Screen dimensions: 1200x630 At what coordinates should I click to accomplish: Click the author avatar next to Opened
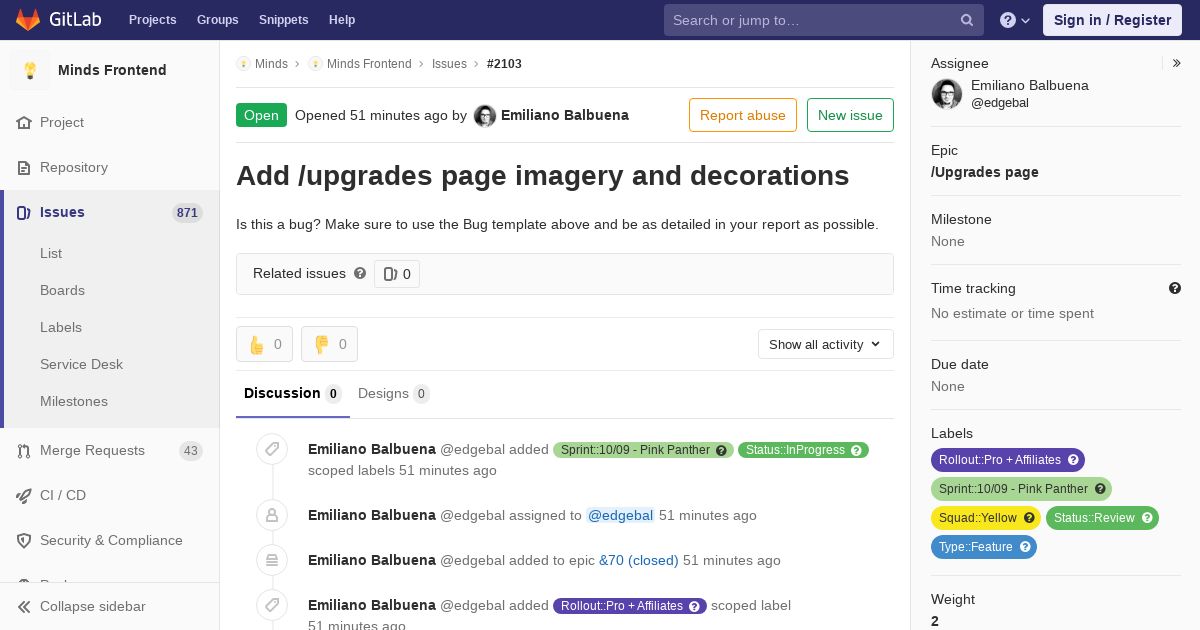click(x=485, y=115)
